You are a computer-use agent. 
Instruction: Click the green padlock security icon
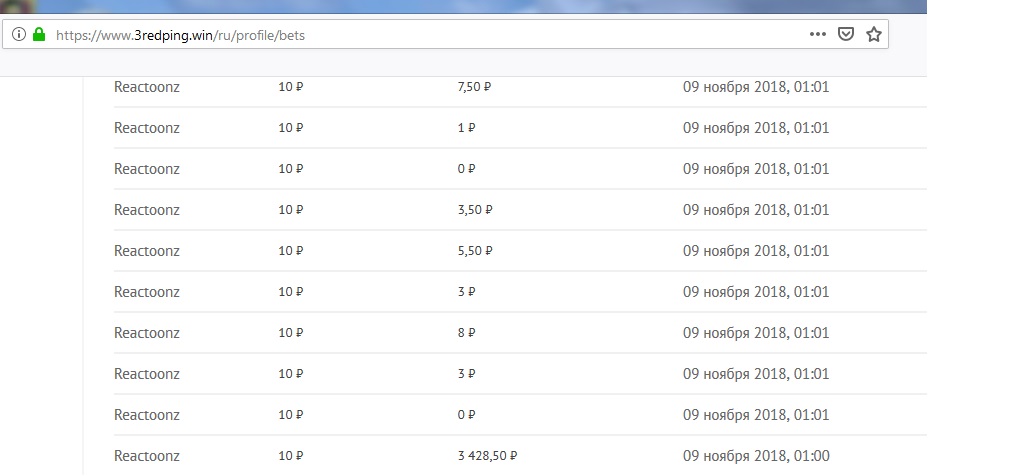tap(39, 34)
